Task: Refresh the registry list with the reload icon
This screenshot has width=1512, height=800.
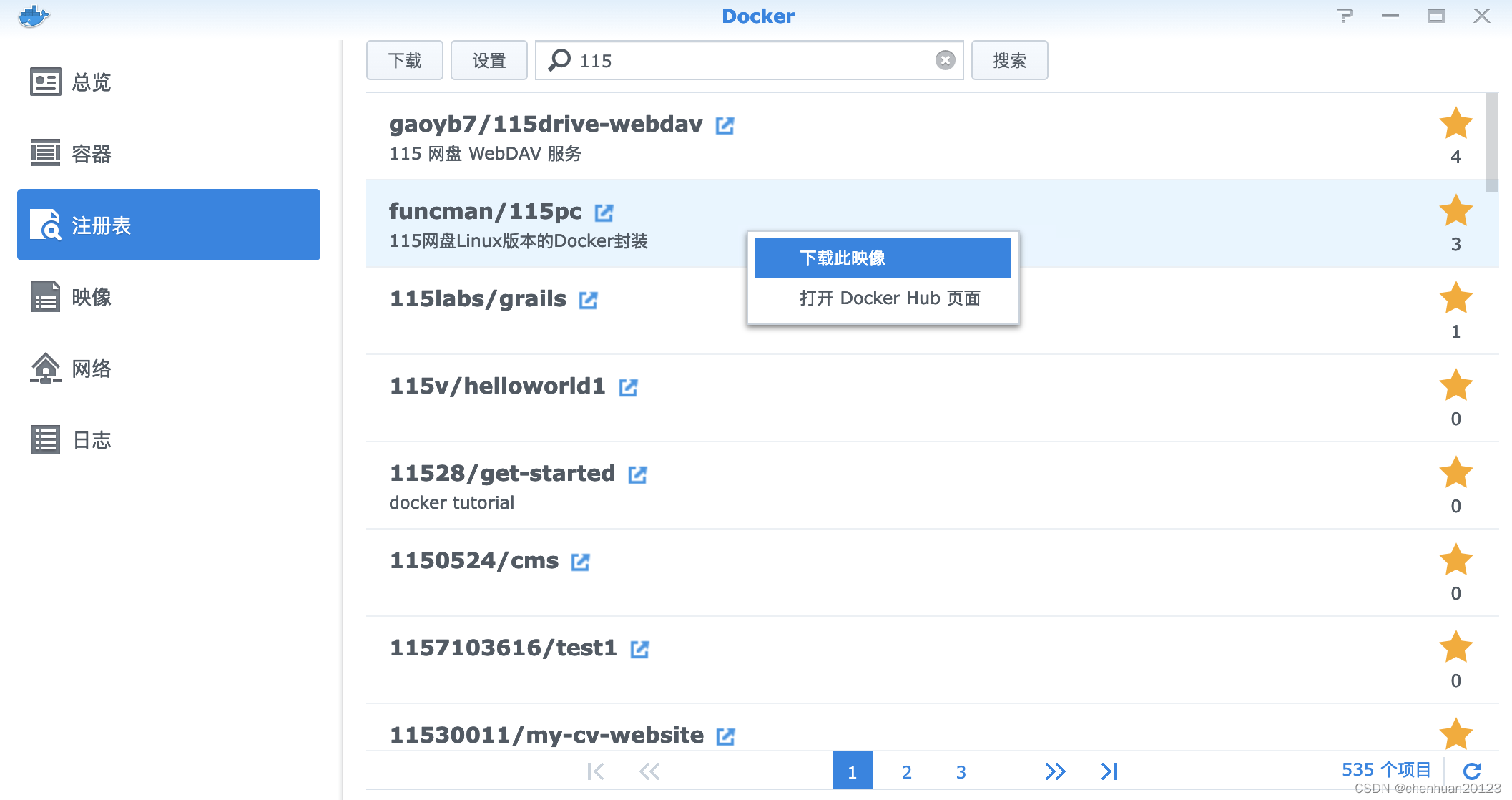Action: tap(1471, 771)
